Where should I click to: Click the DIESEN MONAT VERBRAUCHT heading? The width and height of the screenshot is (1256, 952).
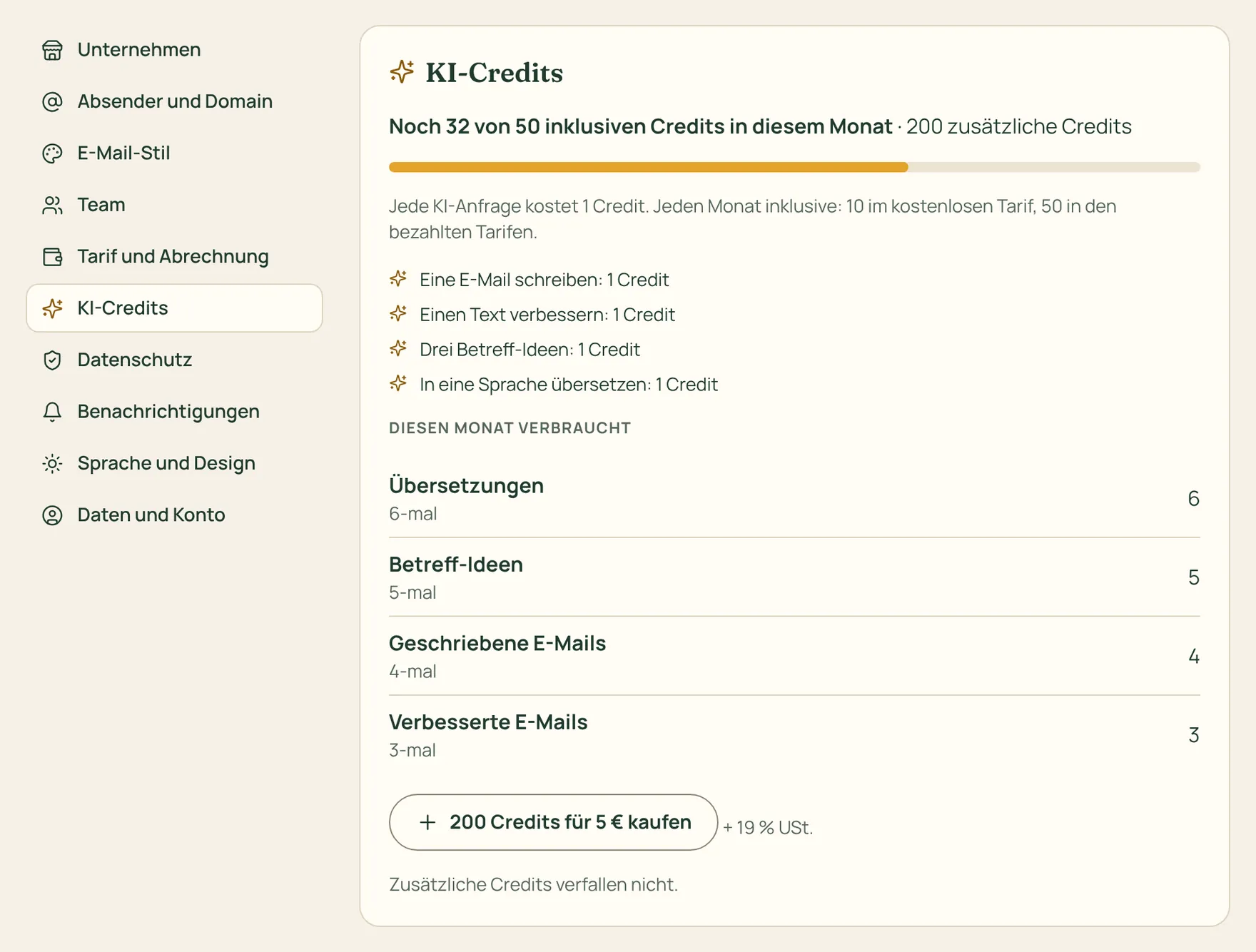(510, 427)
